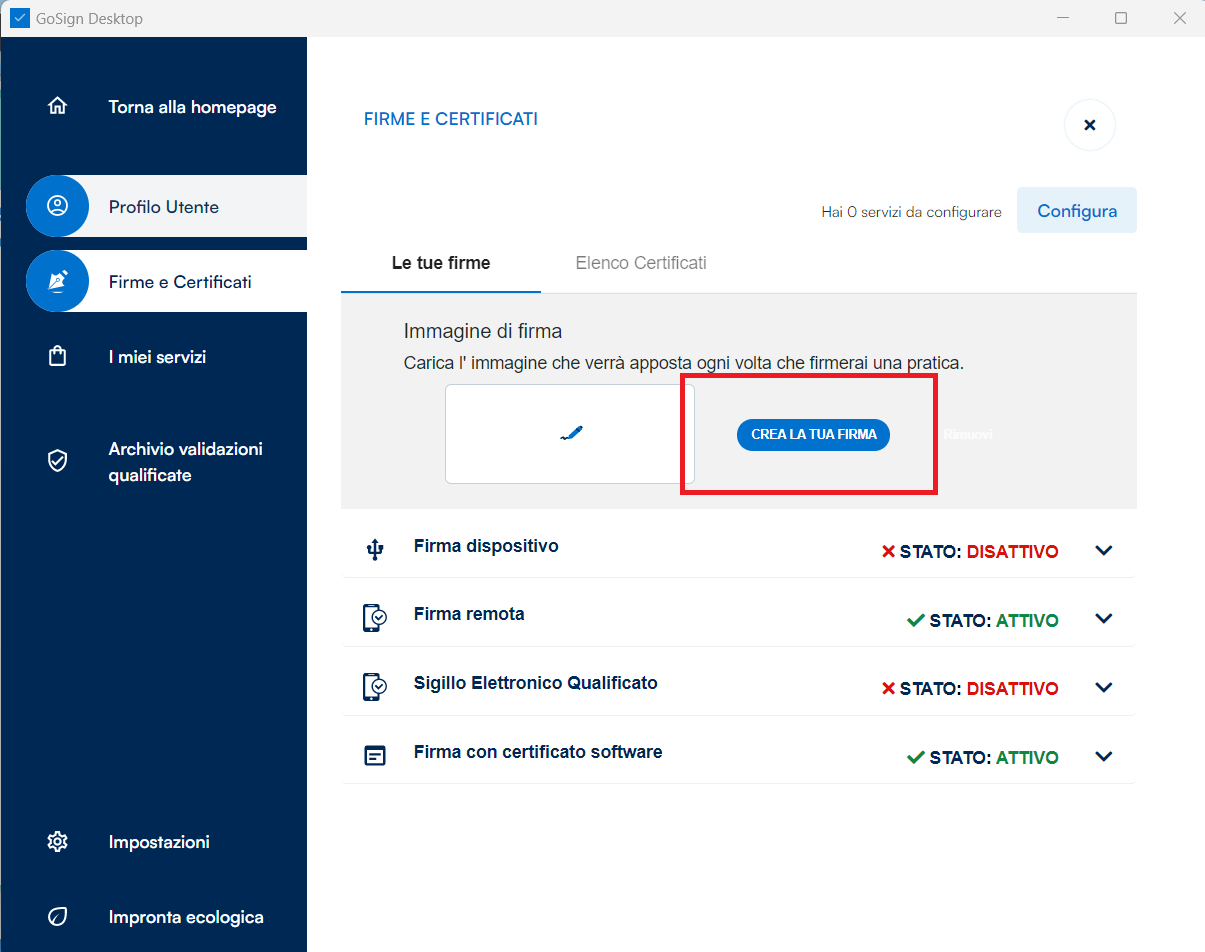This screenshot has height=952, width=1205.
Task: Switch to the Elenco Certificati tab
Action: click(x=641, y=264)
